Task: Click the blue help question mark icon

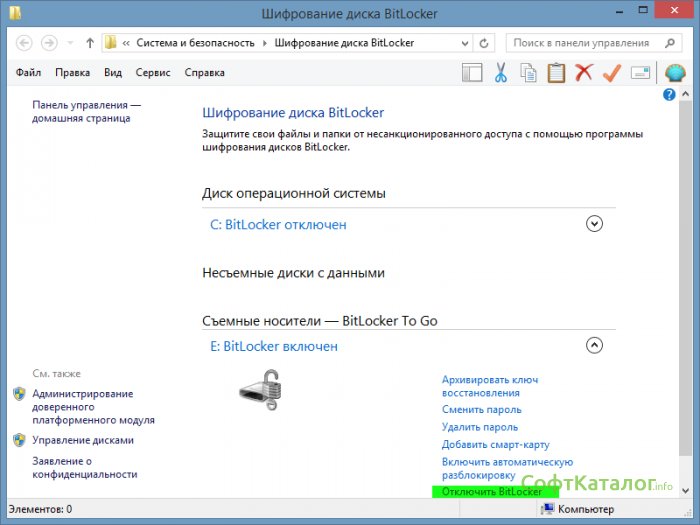Action: click(x=669, y=95)
